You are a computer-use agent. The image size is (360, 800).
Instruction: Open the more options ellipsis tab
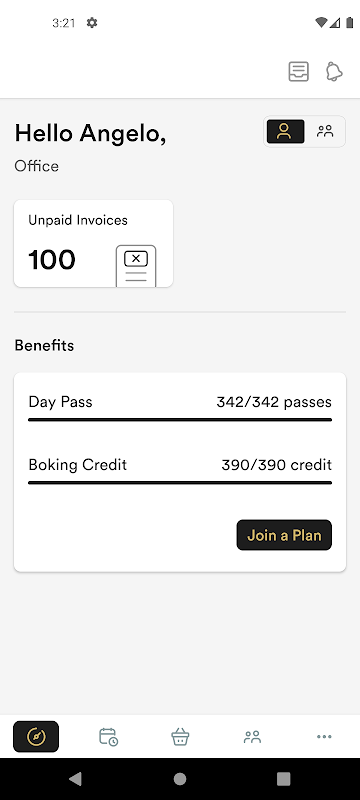(x=324, y=736)
